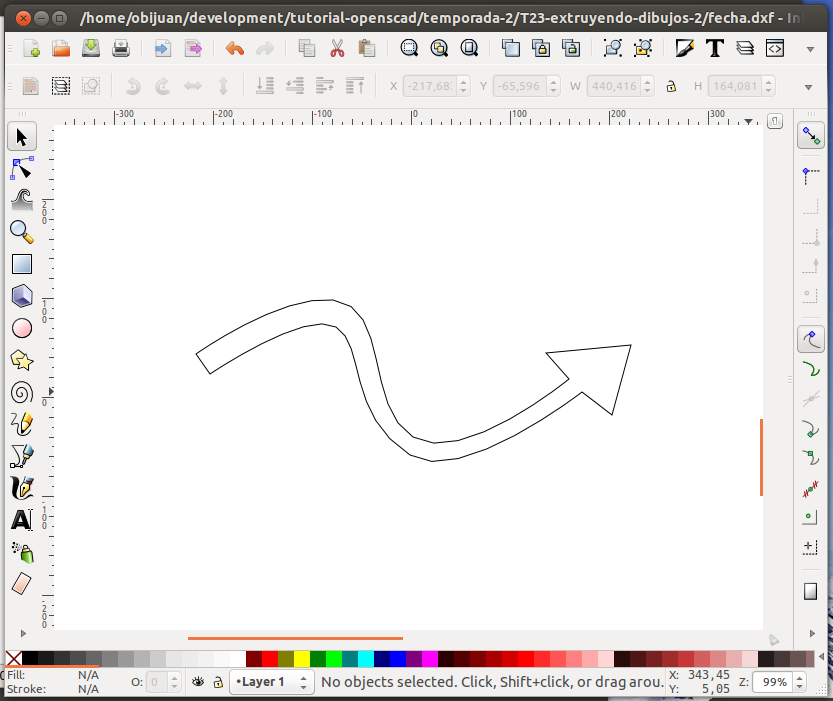
Task: Click the Cut scissors icon
Action: tap(336, 48)
